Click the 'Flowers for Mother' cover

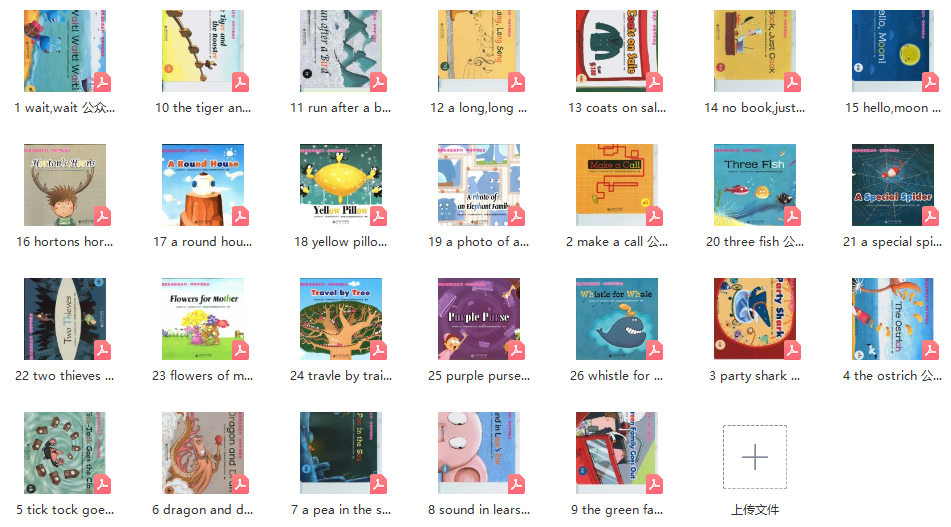tap(203, 319)
